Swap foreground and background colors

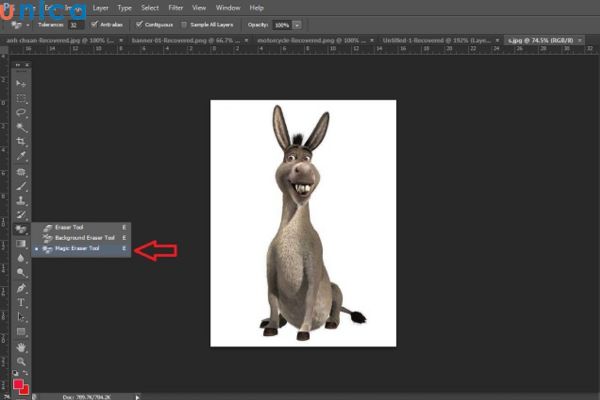(x=25, y=373)
